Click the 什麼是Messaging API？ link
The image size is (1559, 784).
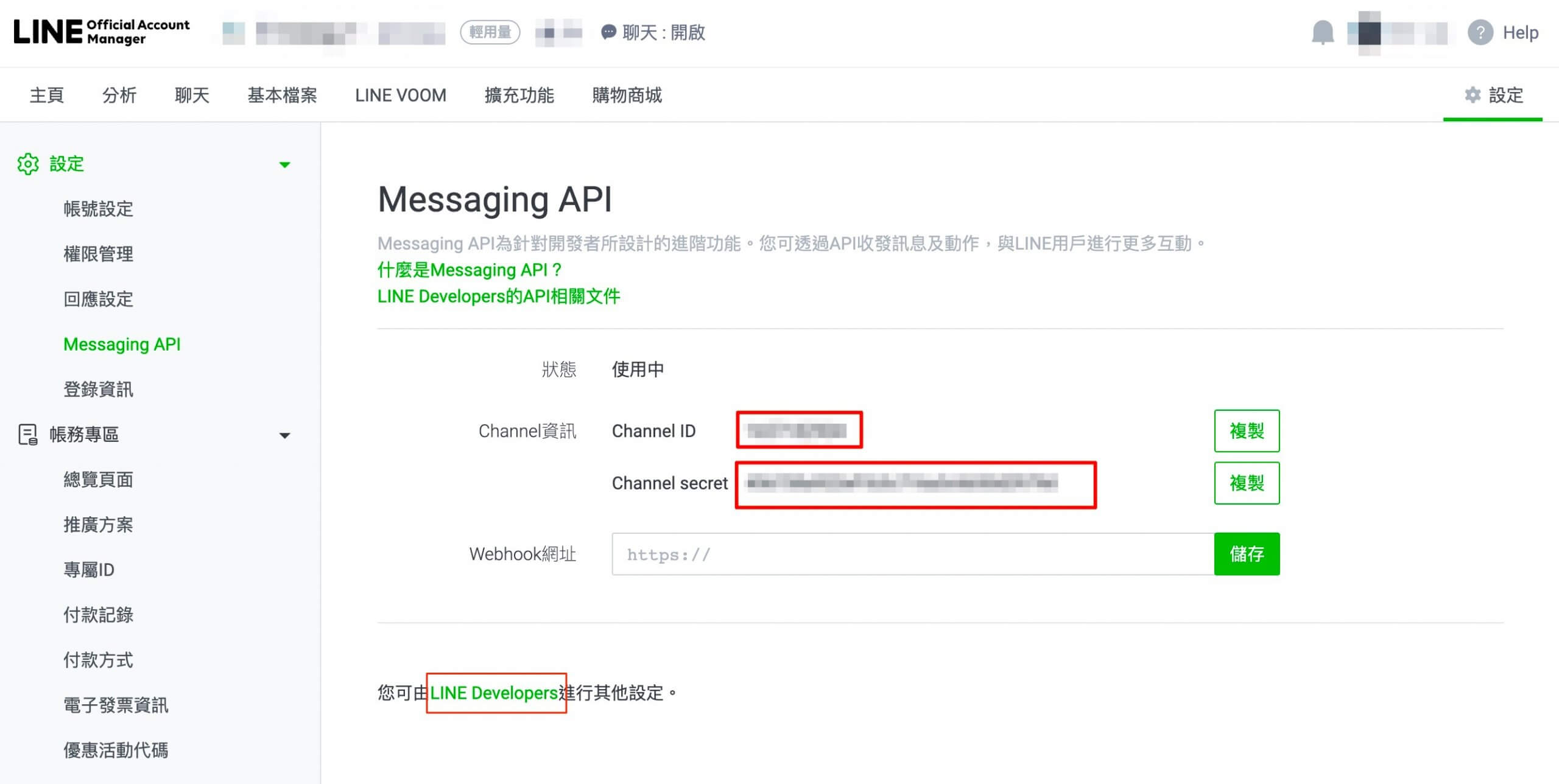point(469,270)
